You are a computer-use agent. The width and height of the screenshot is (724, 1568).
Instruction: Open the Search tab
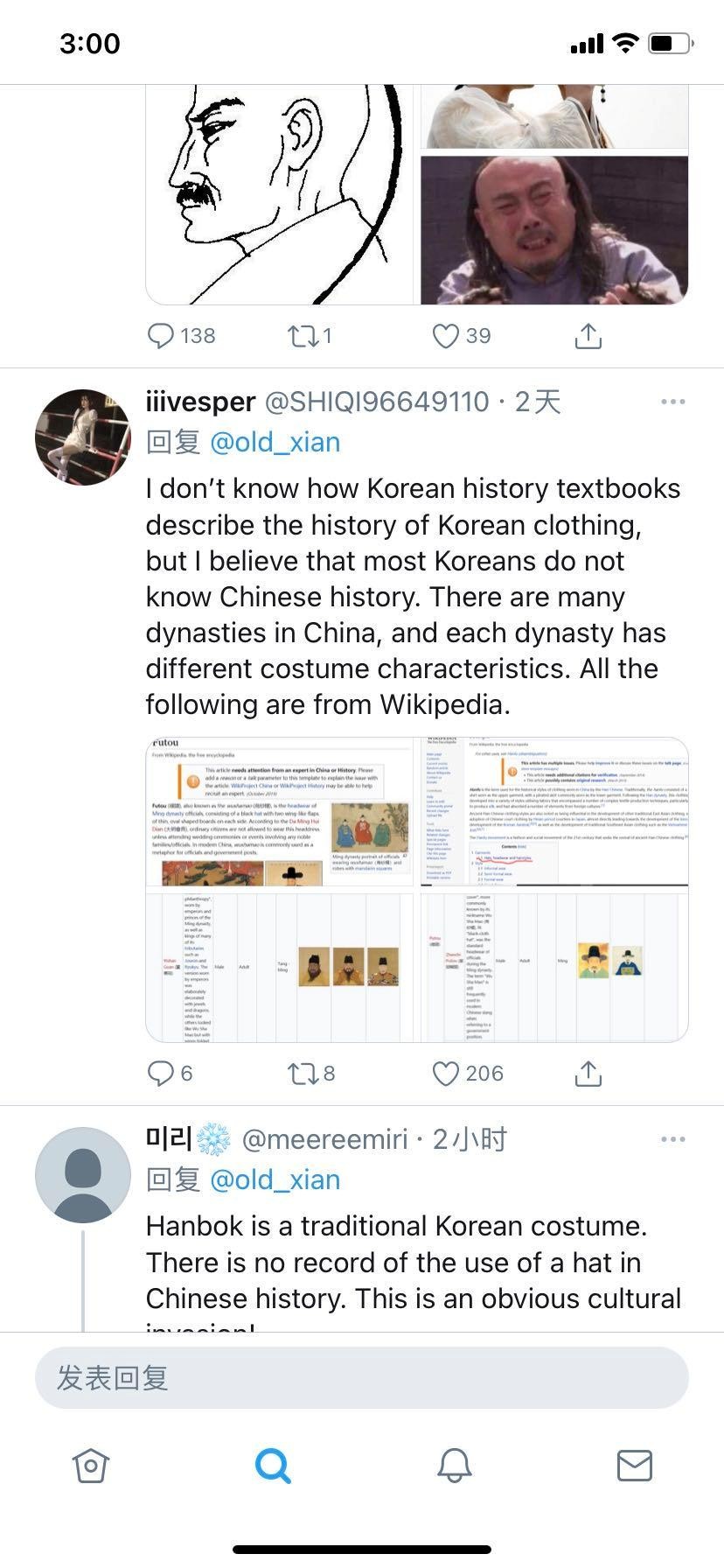click(x=272, y=1465)
